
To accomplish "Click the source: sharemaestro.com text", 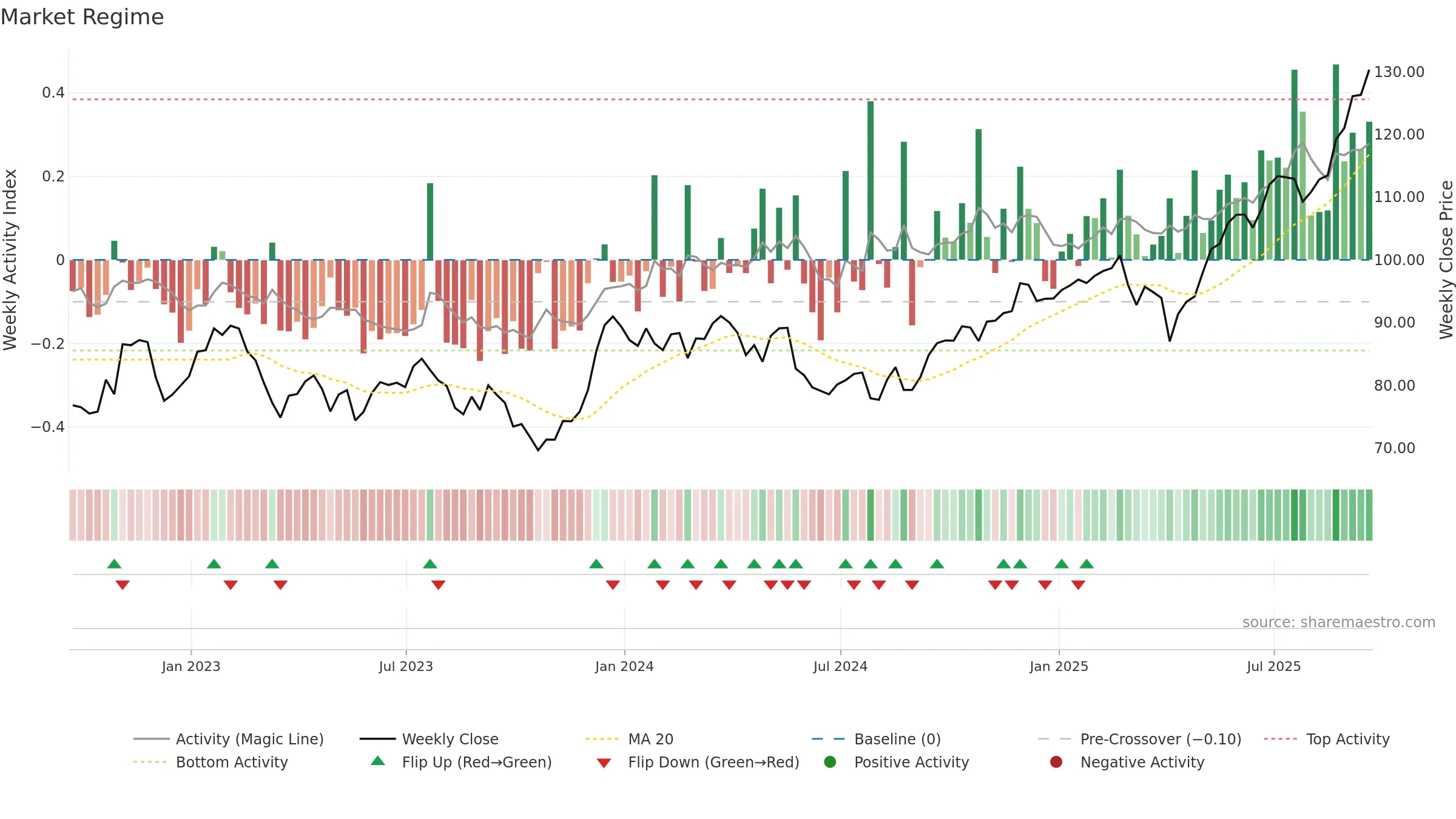I will click(1339, 622).
